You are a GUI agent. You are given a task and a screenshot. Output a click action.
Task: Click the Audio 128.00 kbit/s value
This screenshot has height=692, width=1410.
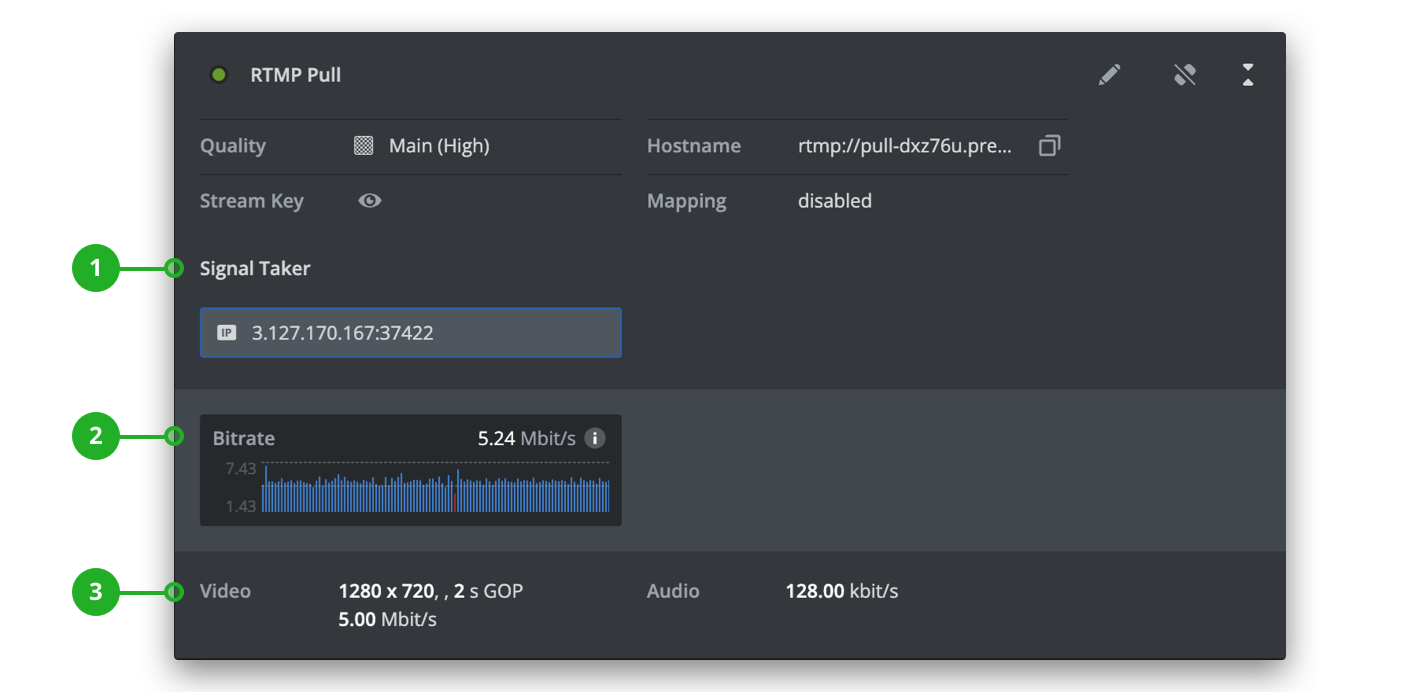tap(846, 591)
